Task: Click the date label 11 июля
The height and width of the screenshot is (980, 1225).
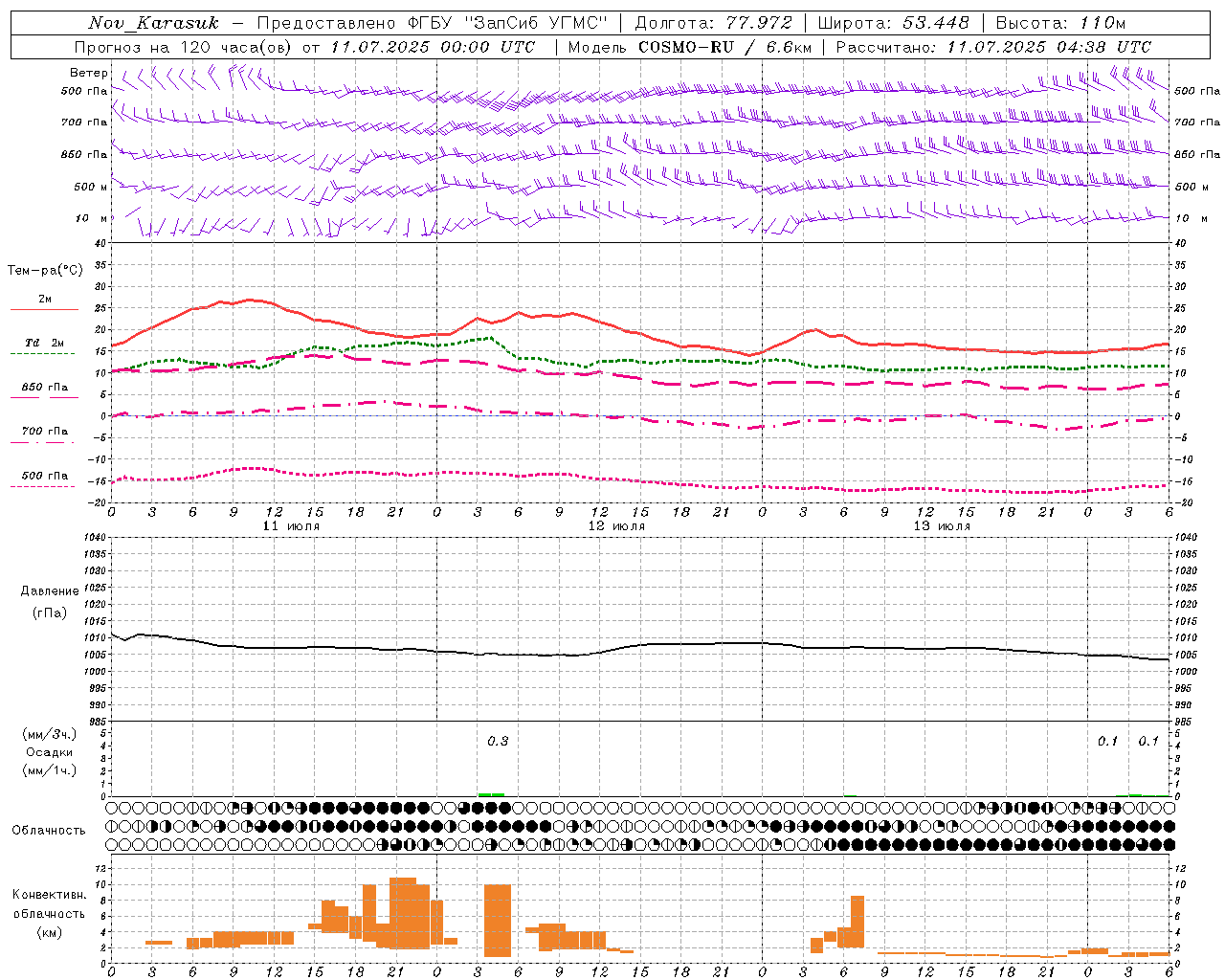Action: tap(291, 526)
